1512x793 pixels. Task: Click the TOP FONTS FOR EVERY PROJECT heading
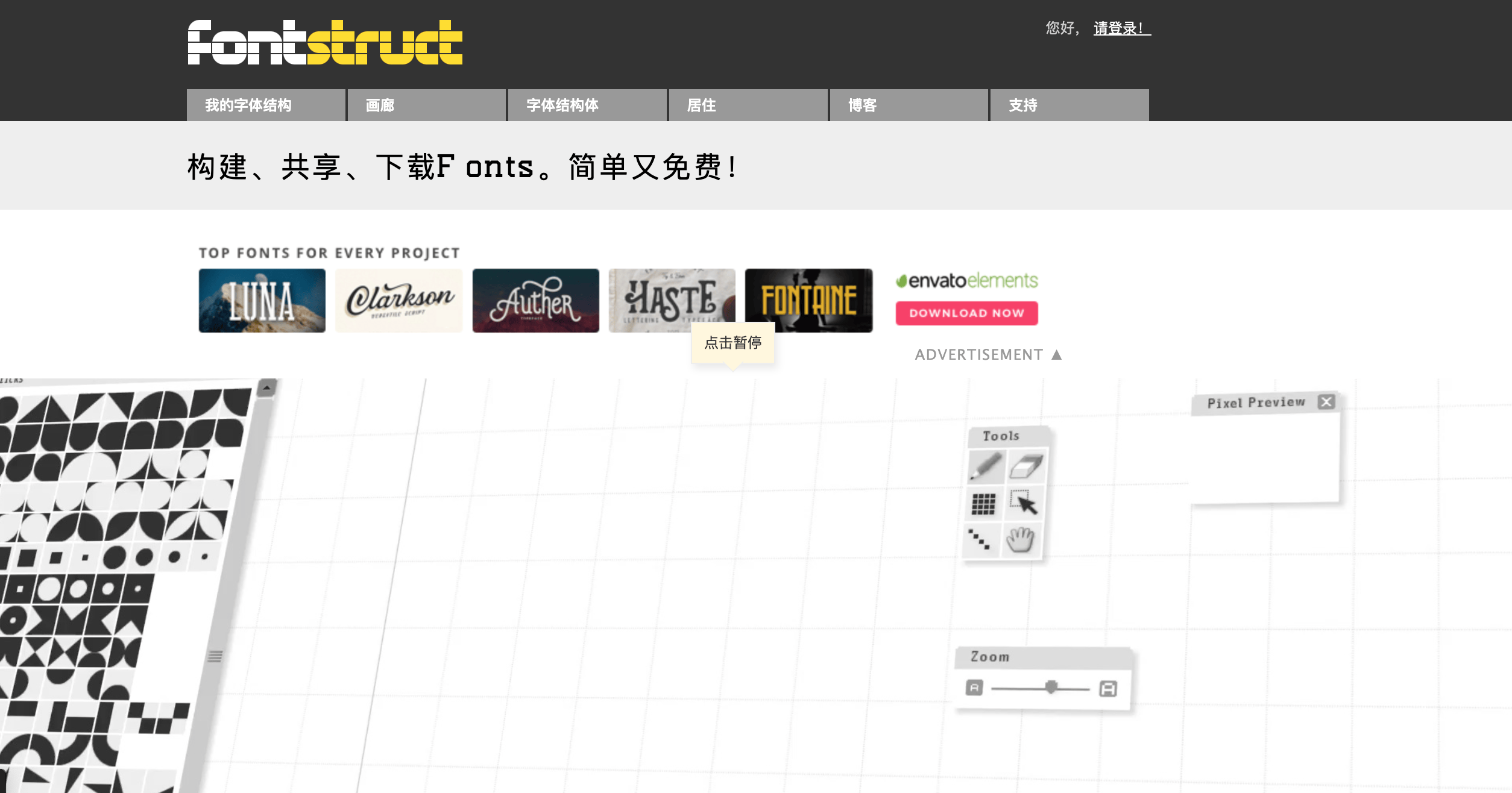tap(329, 253)
